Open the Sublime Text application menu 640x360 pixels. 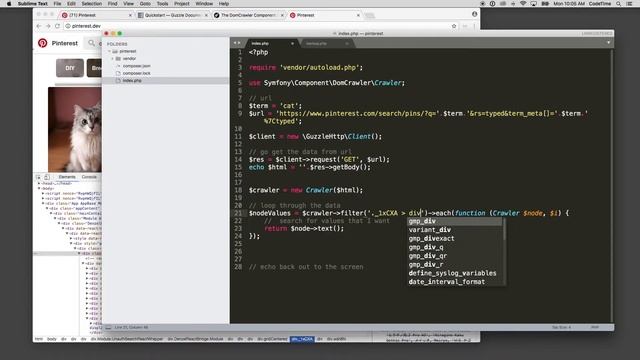33,4
